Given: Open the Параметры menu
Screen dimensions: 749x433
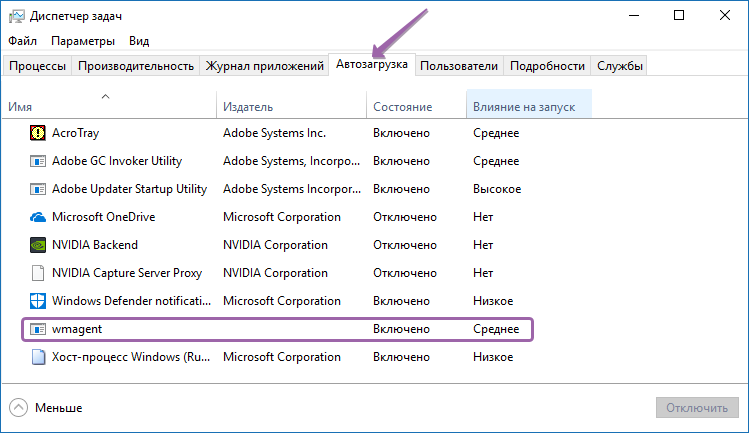Looking at the screenshot, I should 84,41.
